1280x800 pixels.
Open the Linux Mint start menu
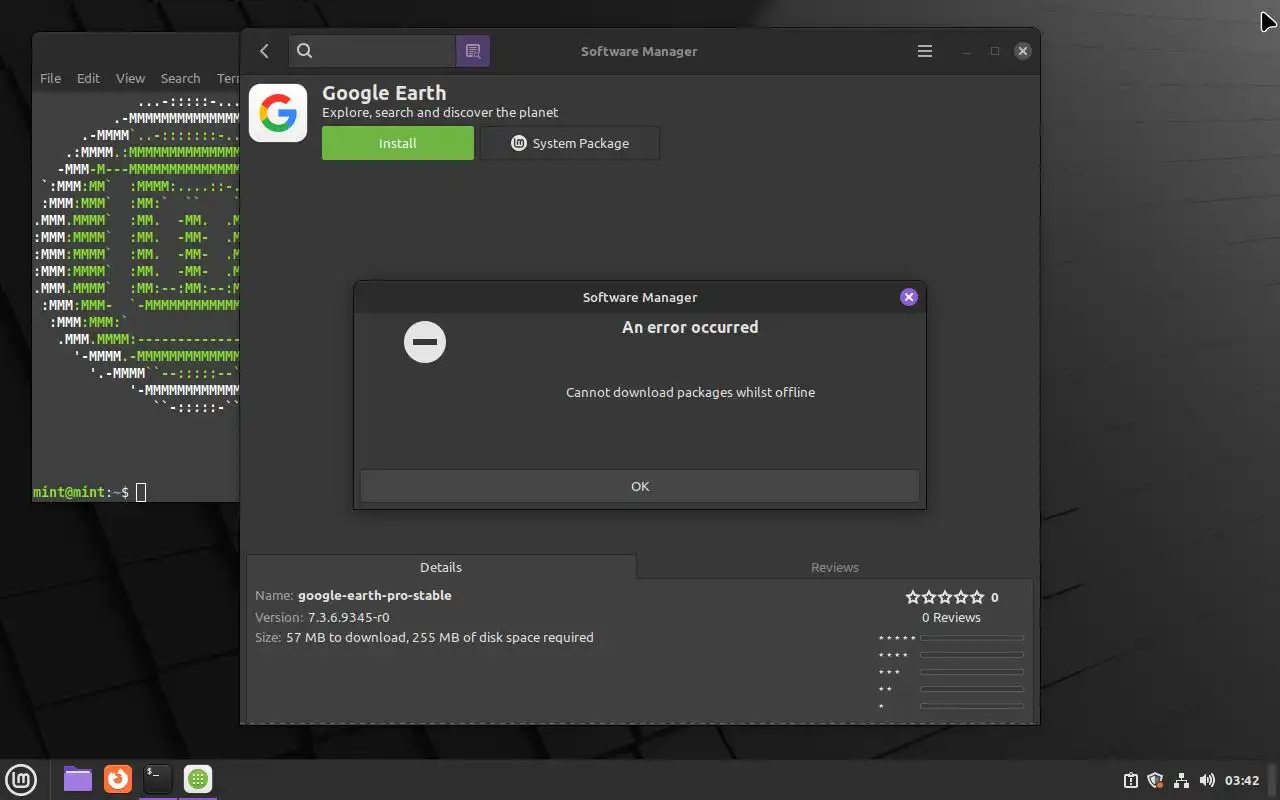click(21, 779)
